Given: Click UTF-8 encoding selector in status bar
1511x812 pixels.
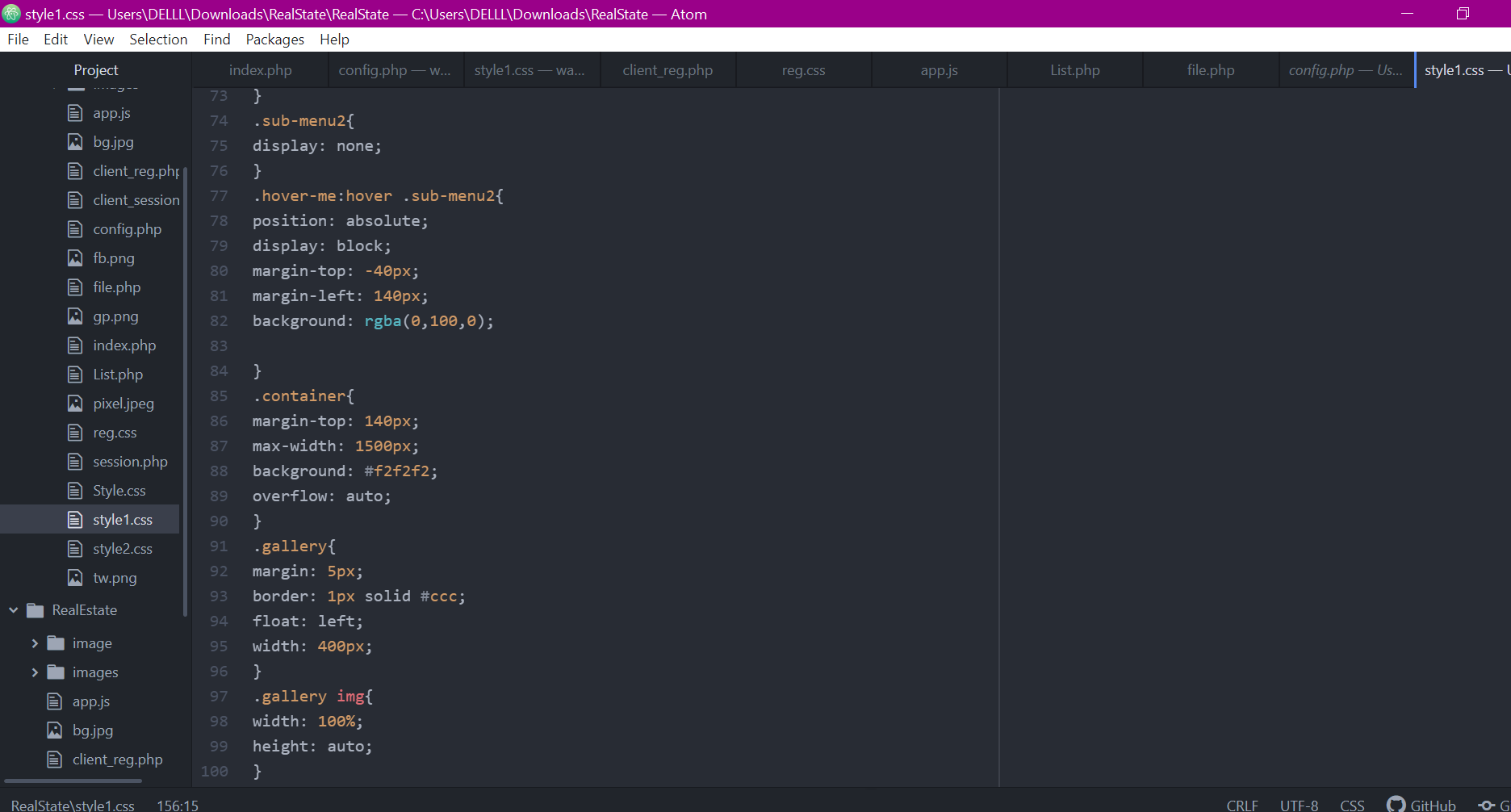Looking at the screenshot, I should click(1299, 805).
